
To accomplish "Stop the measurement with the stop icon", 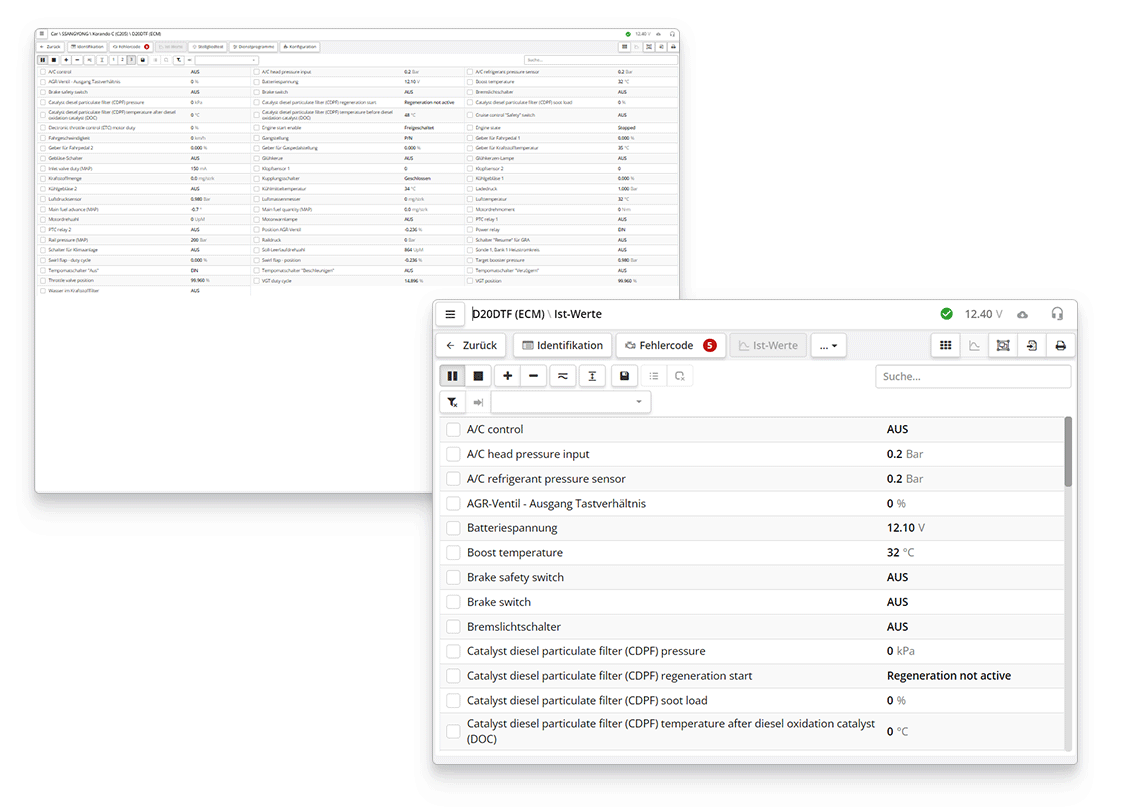I will tap(478, 376).
